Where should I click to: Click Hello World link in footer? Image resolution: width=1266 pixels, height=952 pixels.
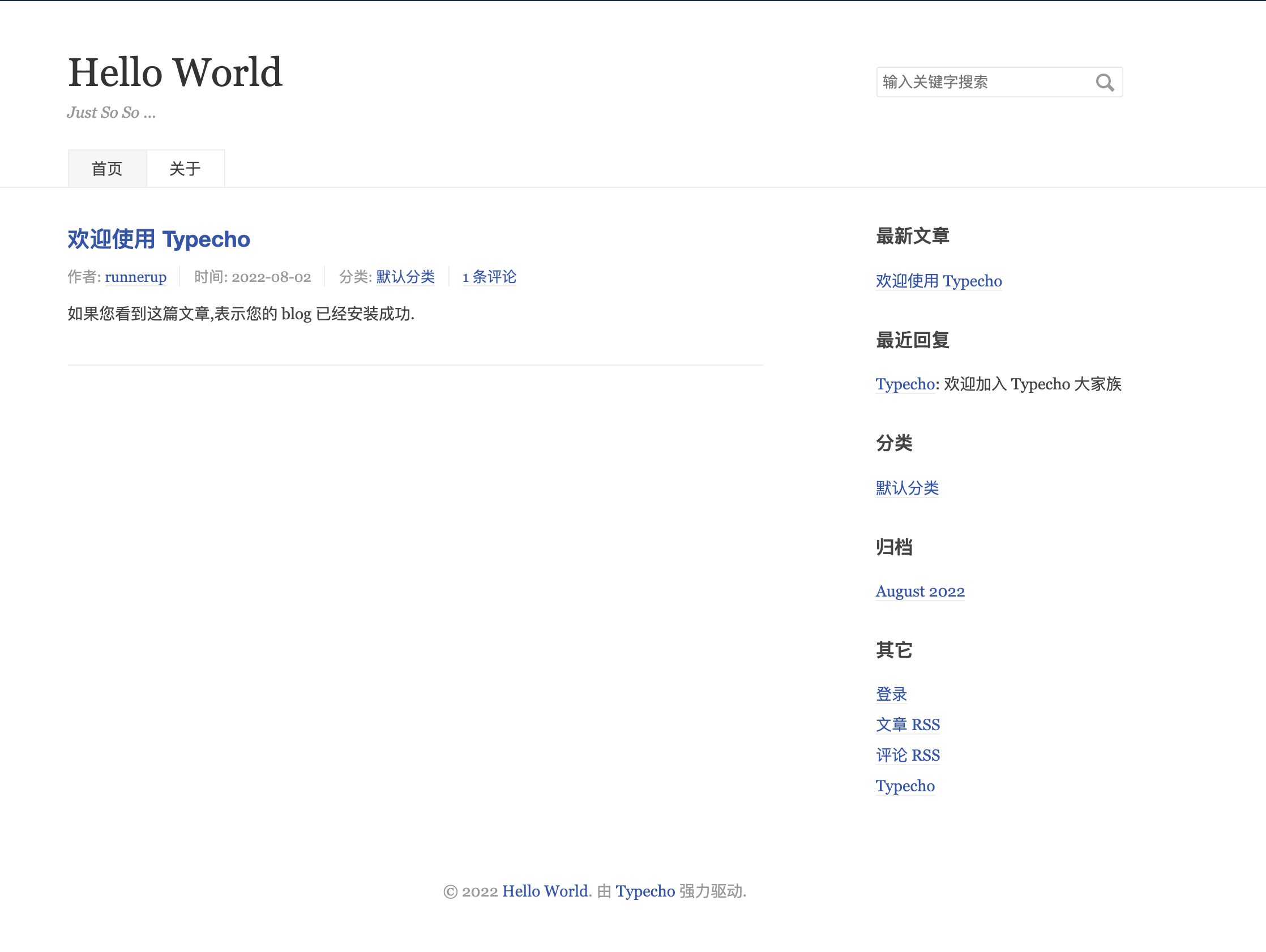545,891
